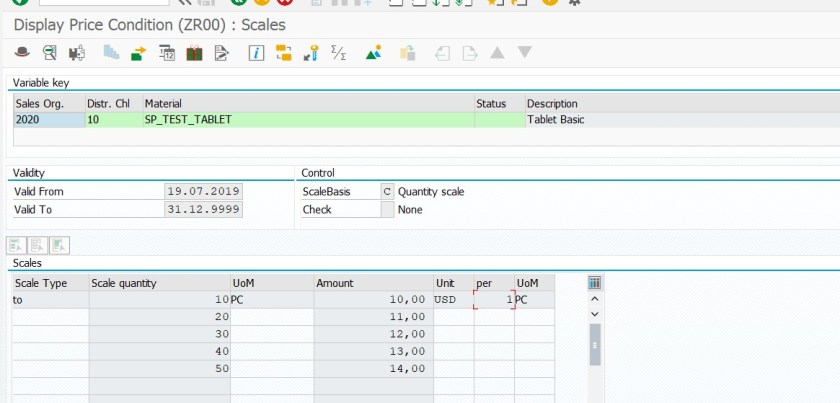Click the green mountain landscape icon
The height and width of the screenshot is (403, 840).
[x=373, y=52]
